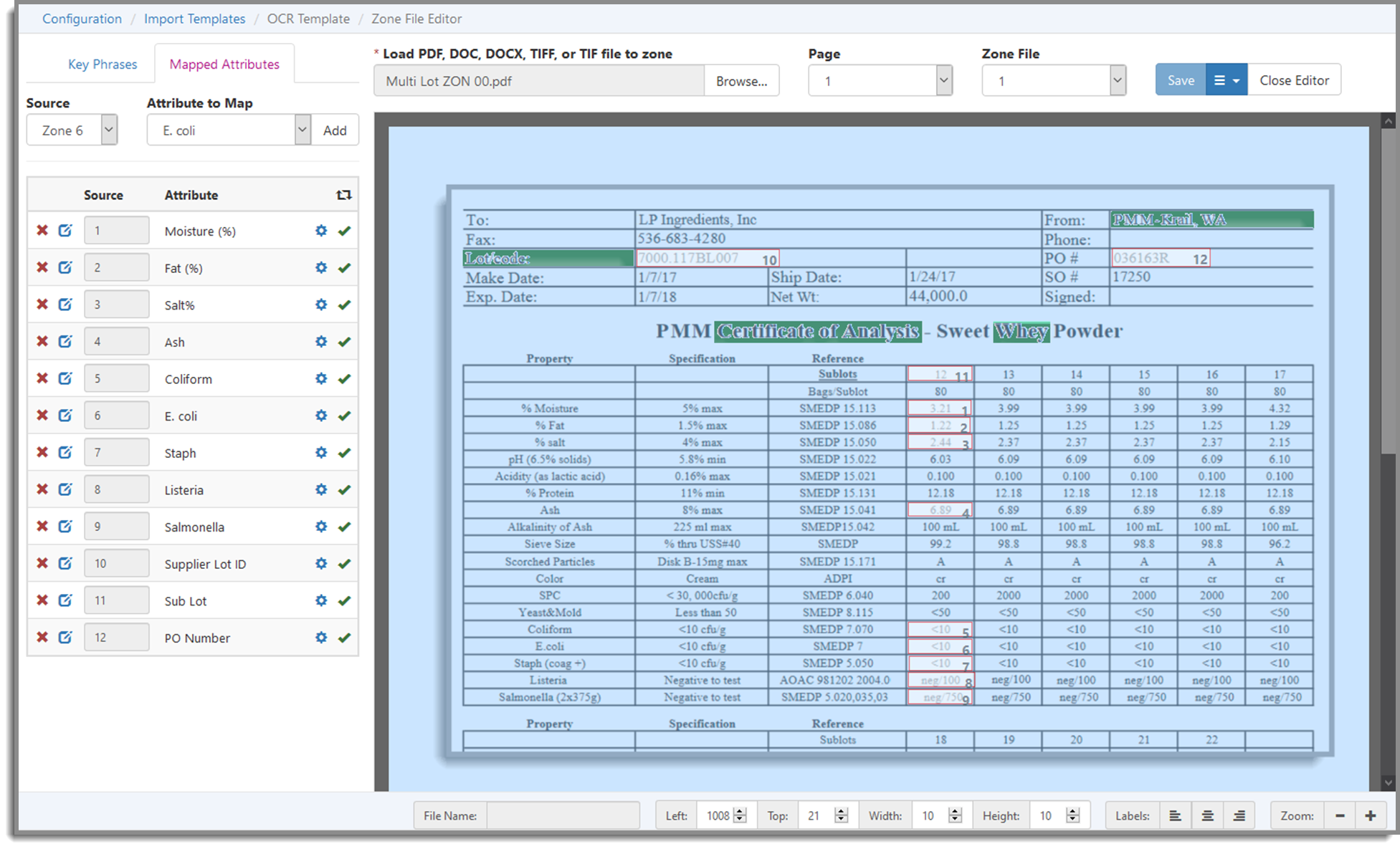Open settings gear for Moisture (%)
This screenshot has height=849, width=1400.
click(x=321, y=231)
